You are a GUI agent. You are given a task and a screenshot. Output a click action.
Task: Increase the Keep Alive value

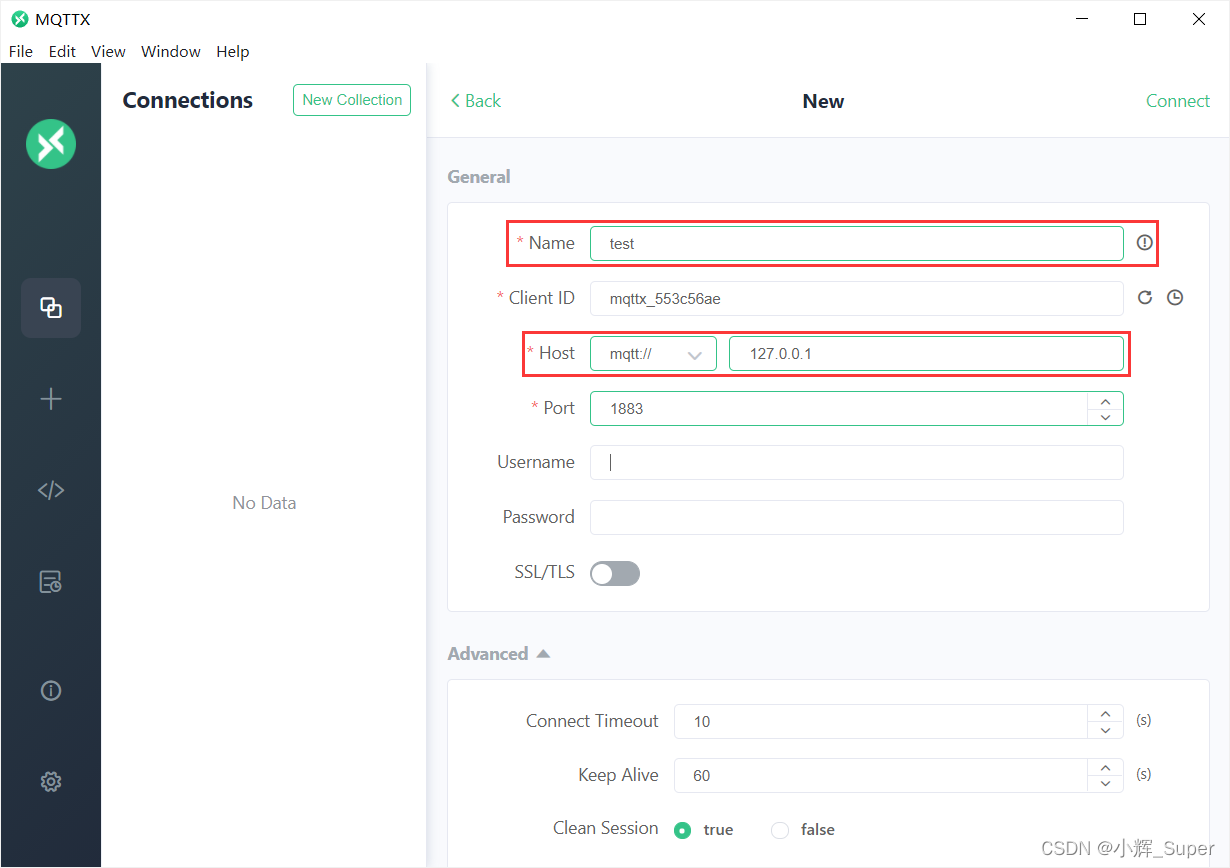click(1105, 767)
